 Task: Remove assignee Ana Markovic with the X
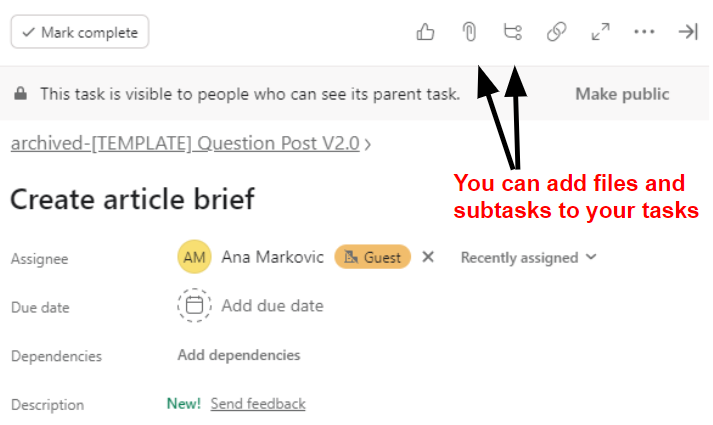click(x=428, y=257)
